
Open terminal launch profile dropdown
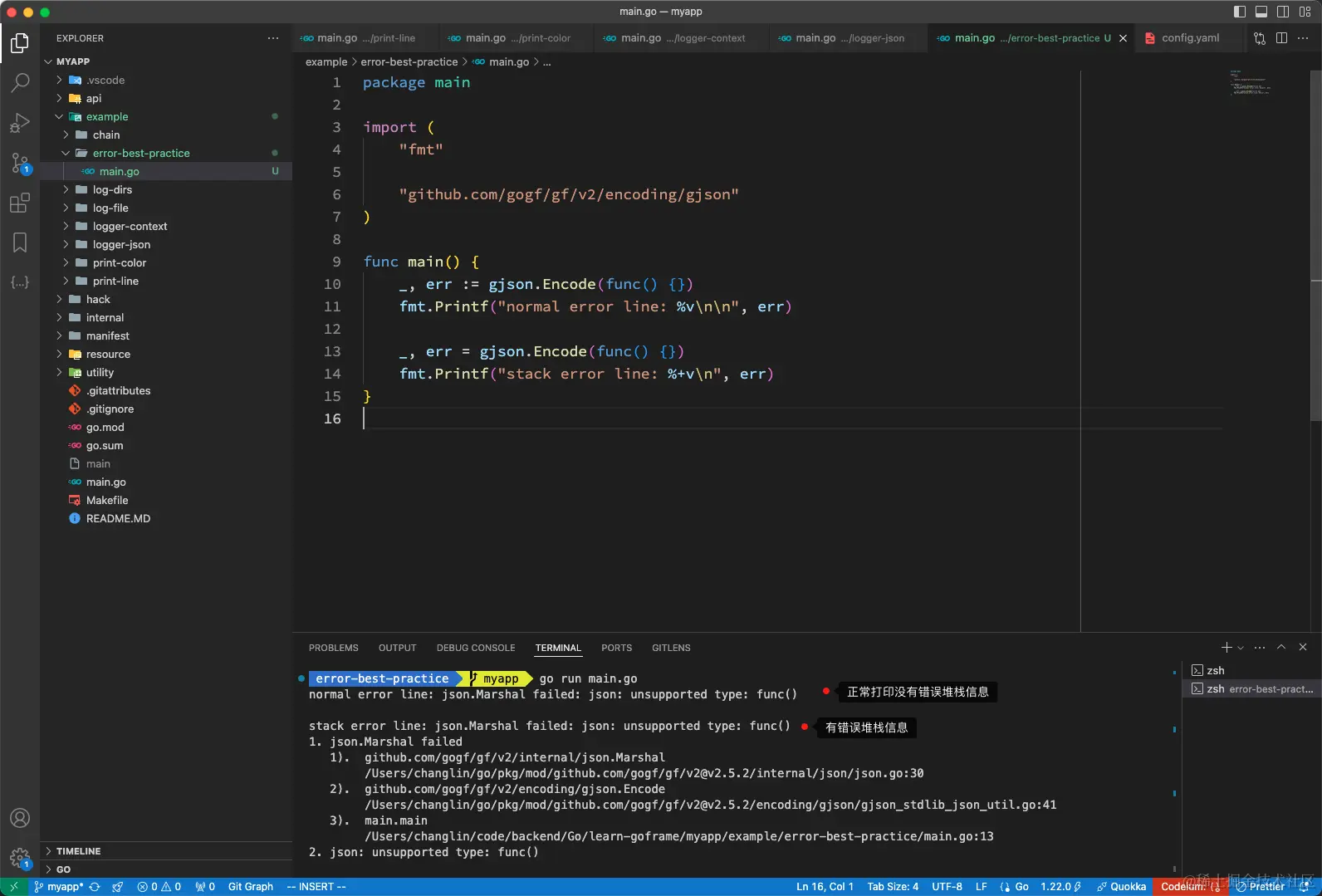tap(1241, 648)
